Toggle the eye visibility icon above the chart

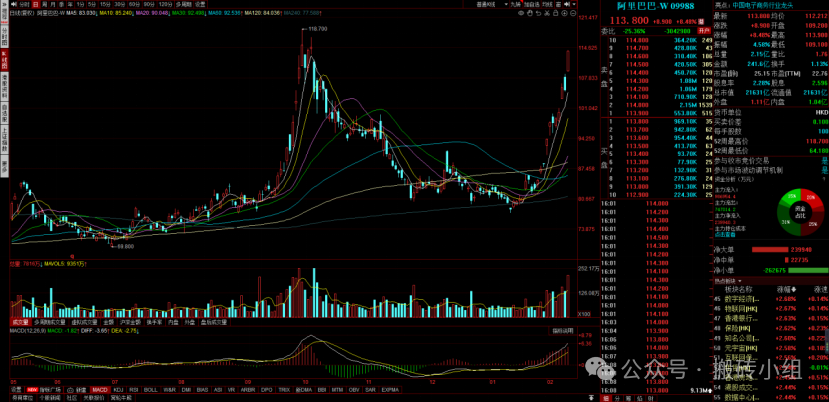click(x=521, y=13)
